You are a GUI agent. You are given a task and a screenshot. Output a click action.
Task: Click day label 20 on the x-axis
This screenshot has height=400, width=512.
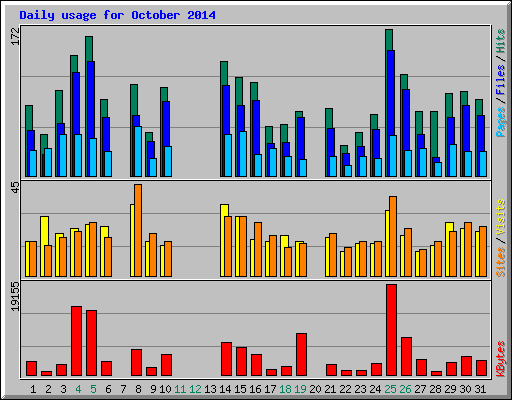point(315,389)
